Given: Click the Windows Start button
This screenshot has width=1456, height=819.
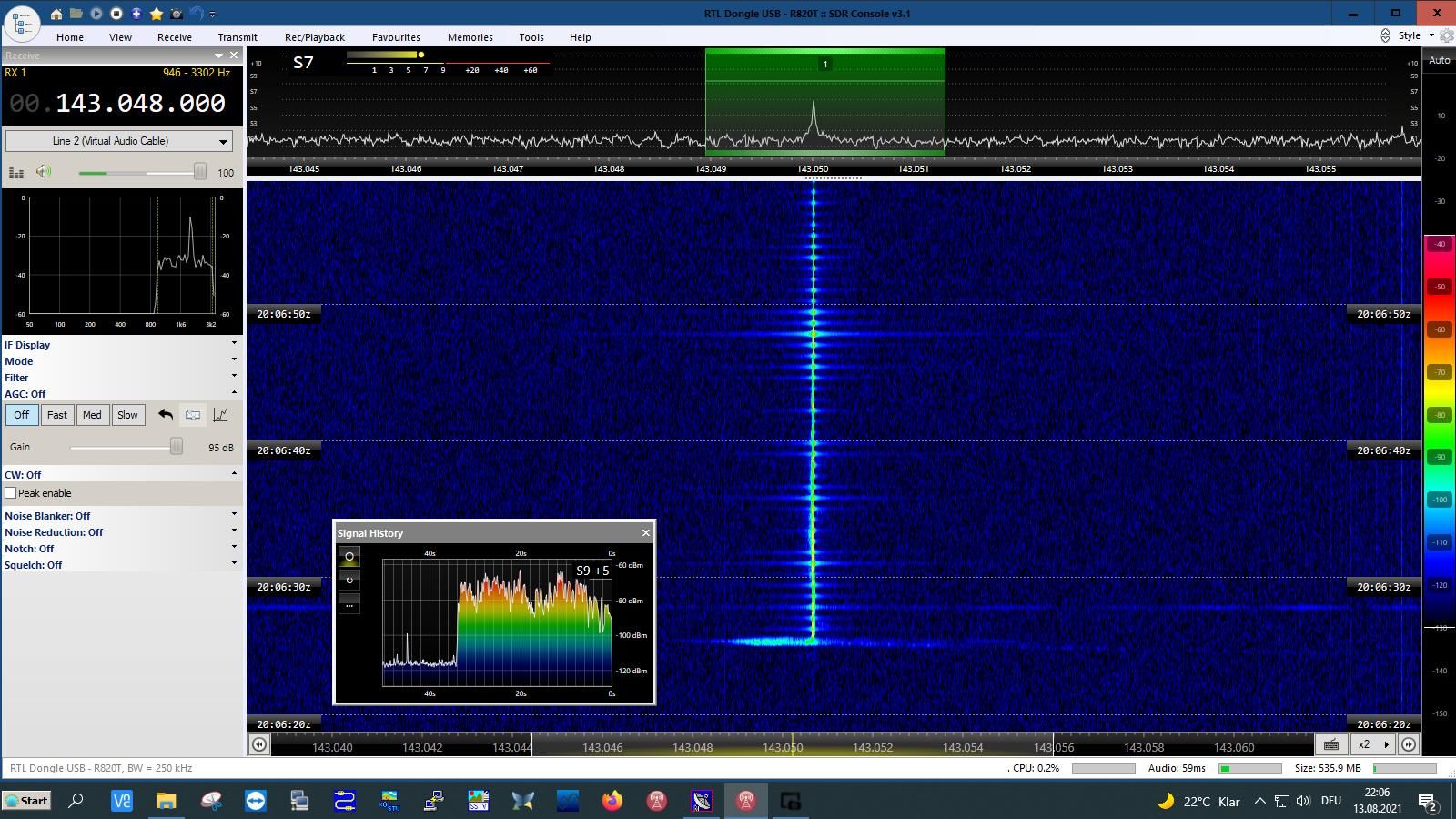Looking at the screenshot, I should pyautogui.click(x=26, y=801).
